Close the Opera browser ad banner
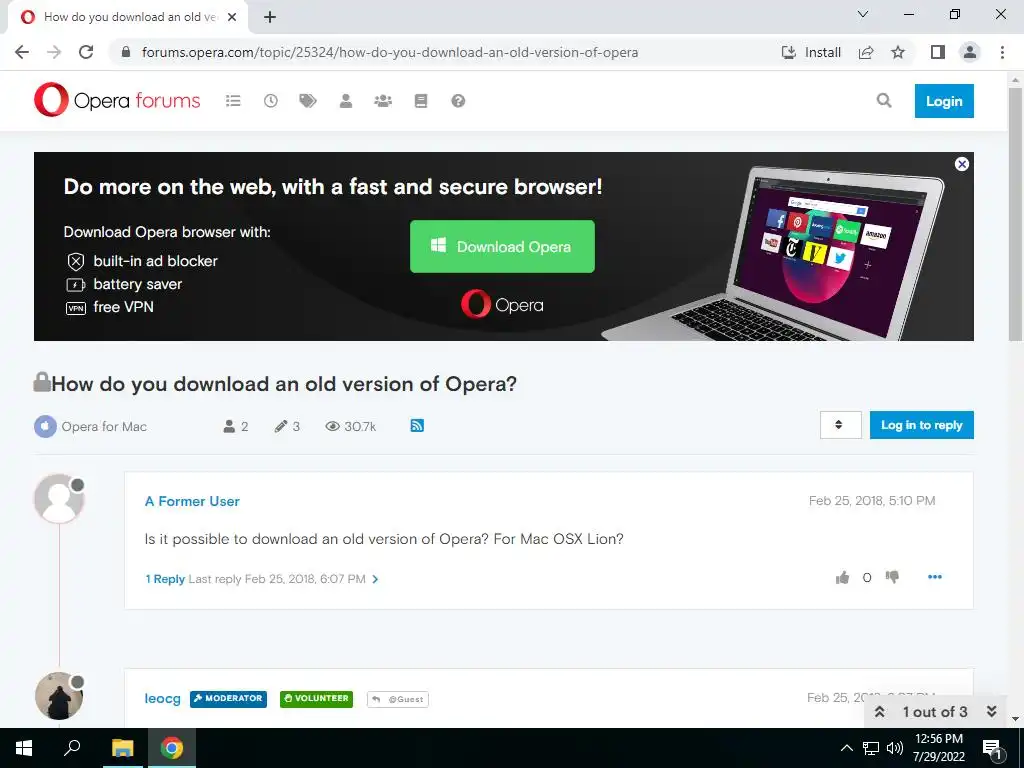 (961, 164)
